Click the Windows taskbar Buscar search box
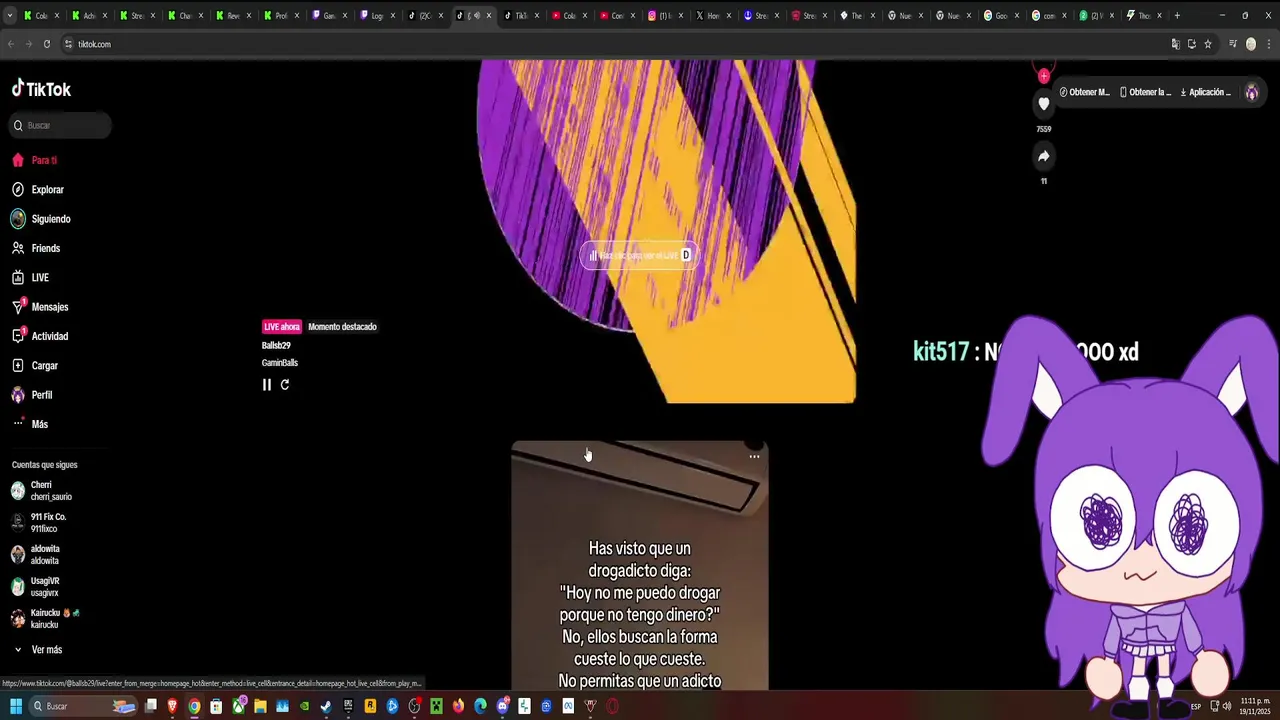 point(83,706)
